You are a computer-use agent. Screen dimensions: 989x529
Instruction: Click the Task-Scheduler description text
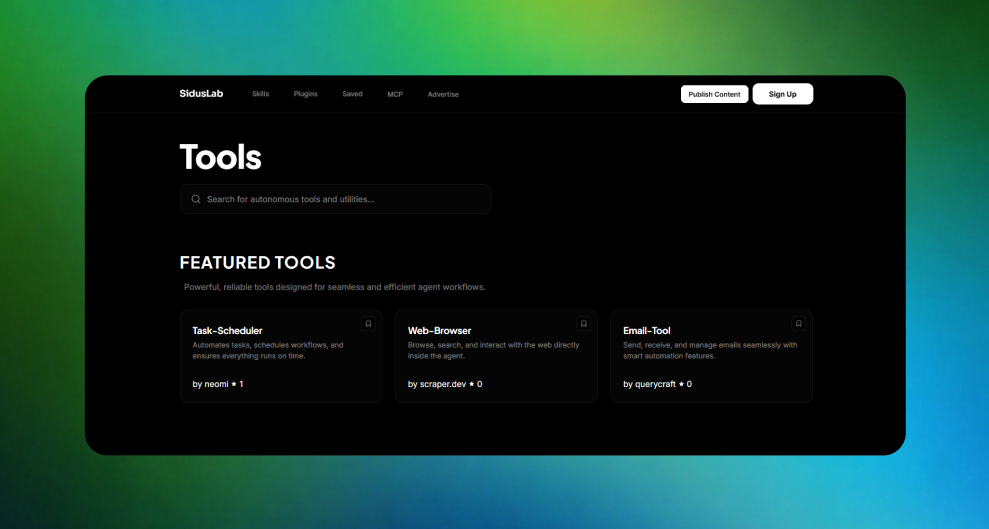(x=268, y=351)
